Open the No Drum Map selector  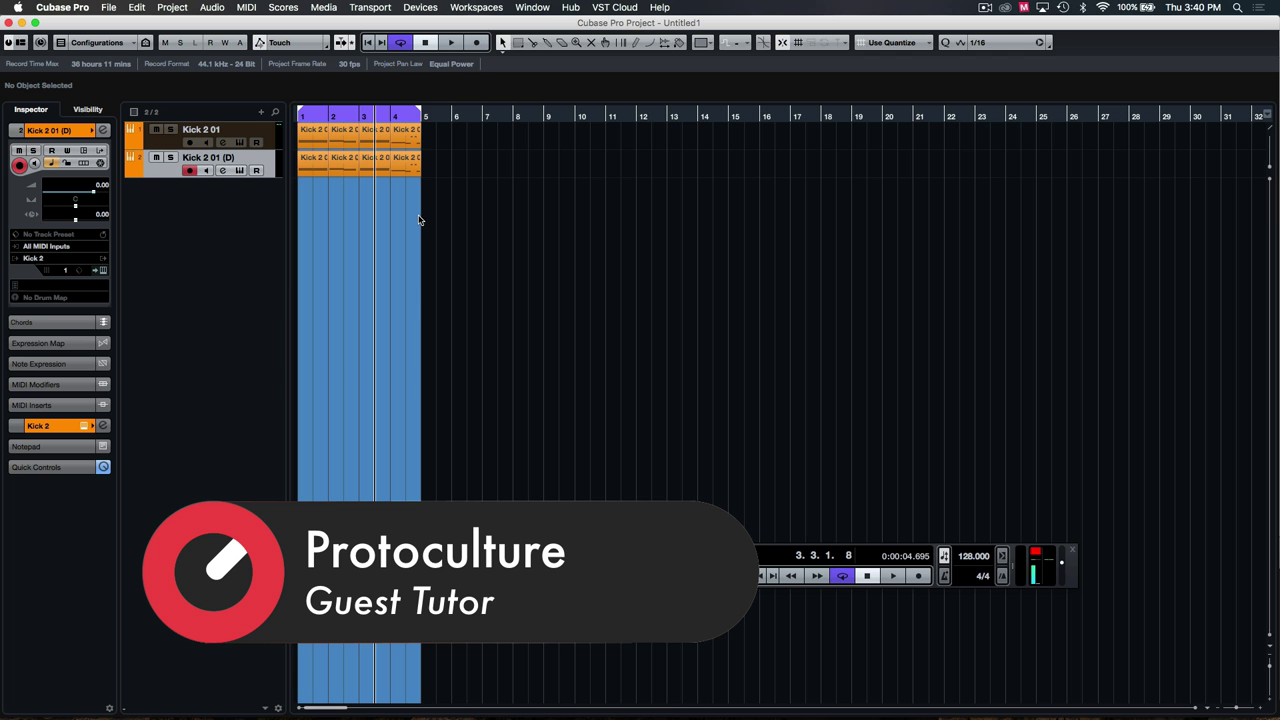[59, 298]
